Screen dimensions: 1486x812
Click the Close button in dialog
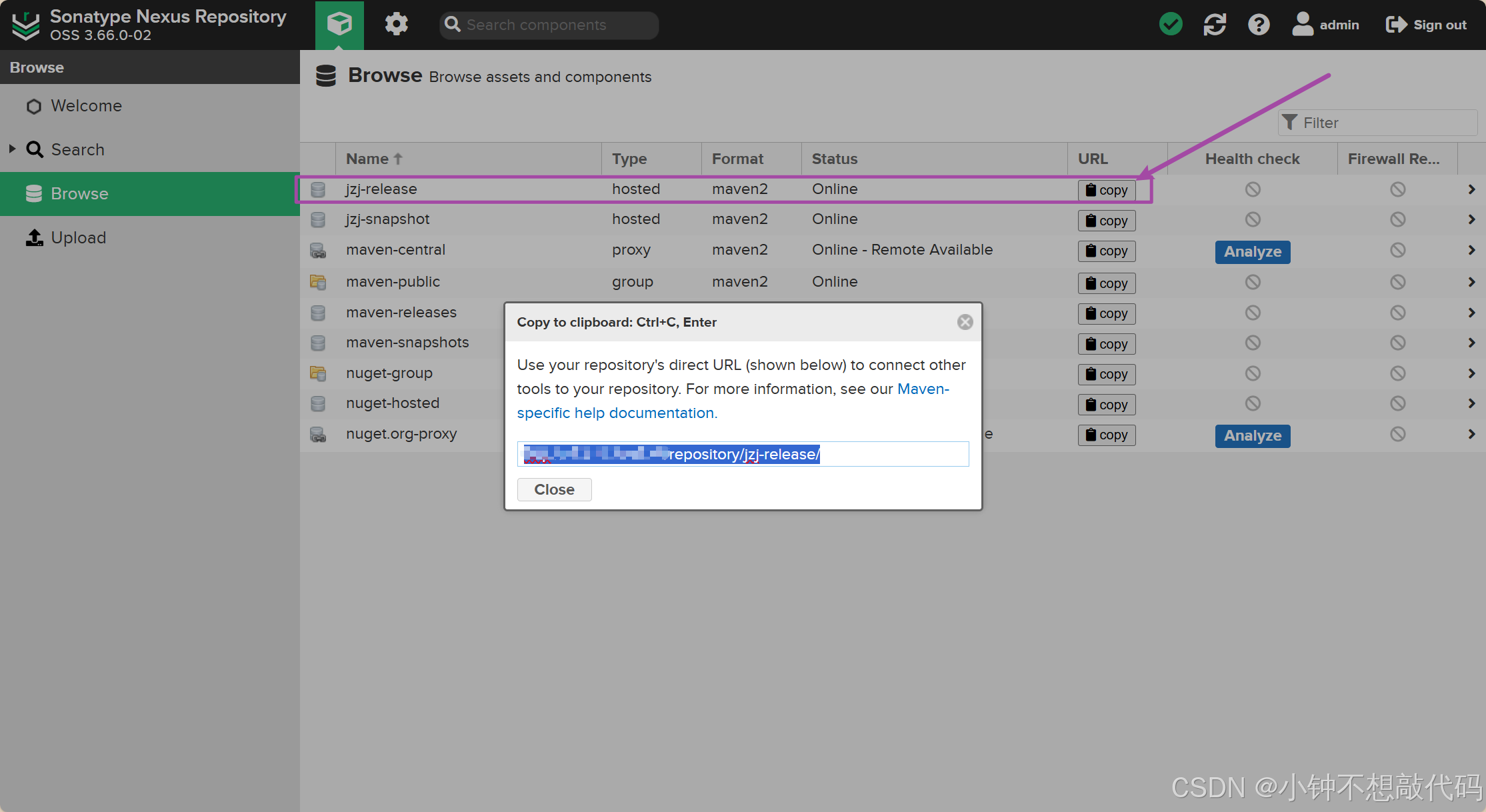coord(554,489)
